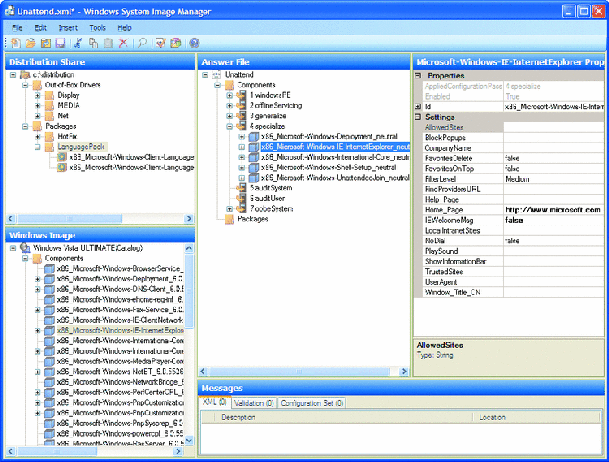
Task: Expand x86_Microsoft-Windows-DNS-Client node
Action: 38,289
